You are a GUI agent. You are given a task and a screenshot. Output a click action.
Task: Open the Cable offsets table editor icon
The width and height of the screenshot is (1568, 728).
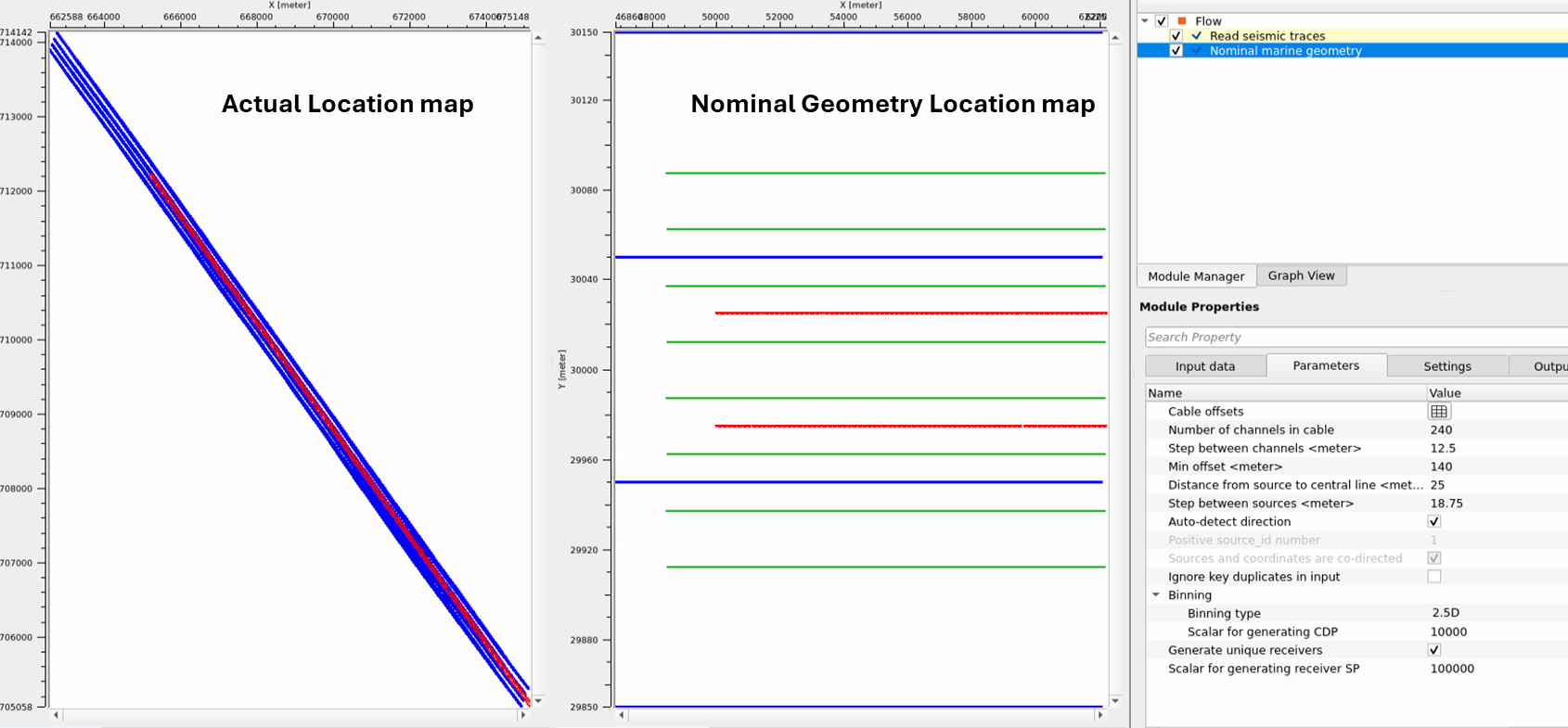pos(1439,412)
